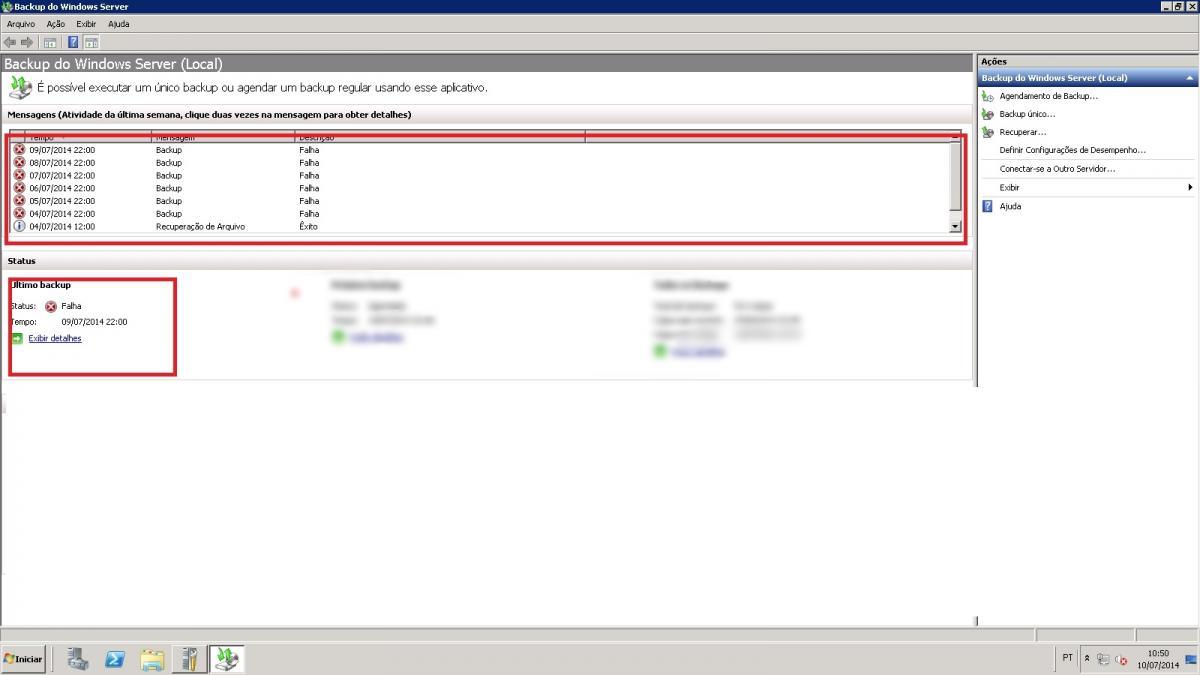The image size is (1200, 675).
Task: Click the Ajuda question-mark icon in Ações
Action: 988,206
